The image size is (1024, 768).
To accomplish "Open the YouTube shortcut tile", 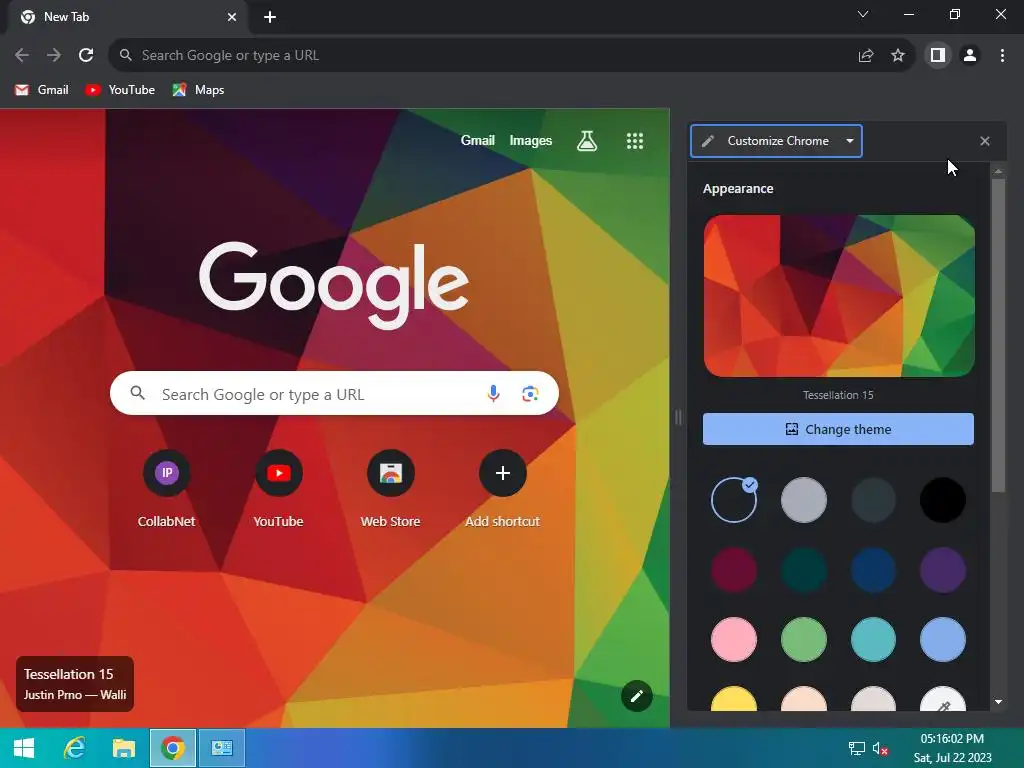I will [278, 488].
